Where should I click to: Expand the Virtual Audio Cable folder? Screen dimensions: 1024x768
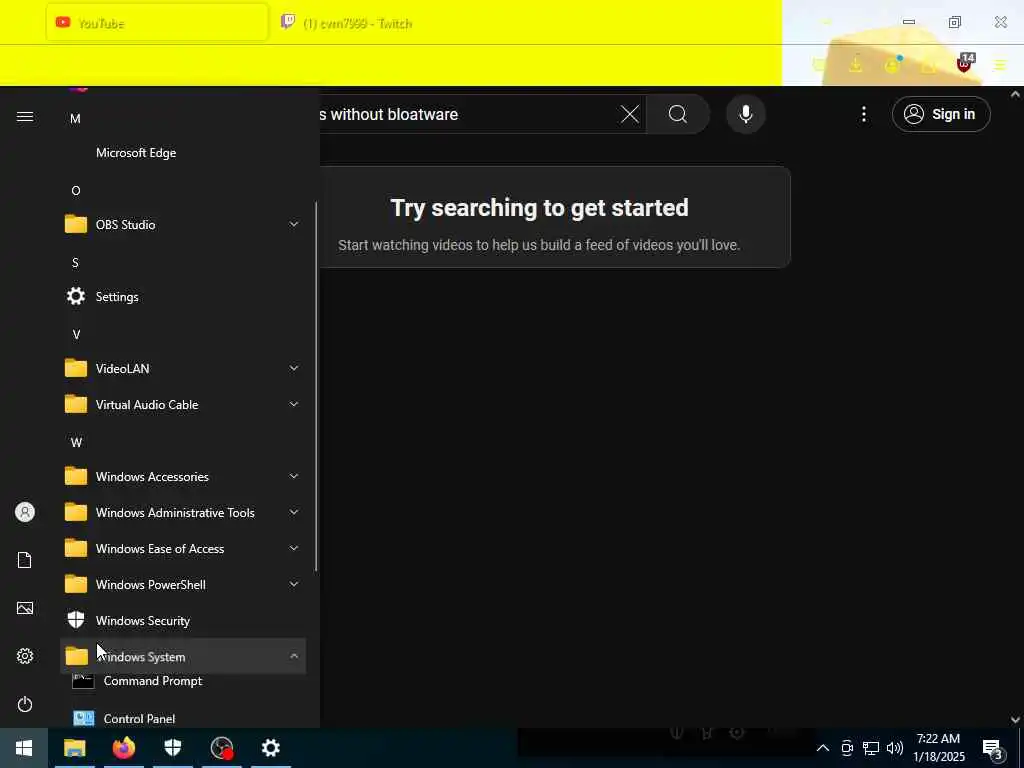(x=183, y=404)
